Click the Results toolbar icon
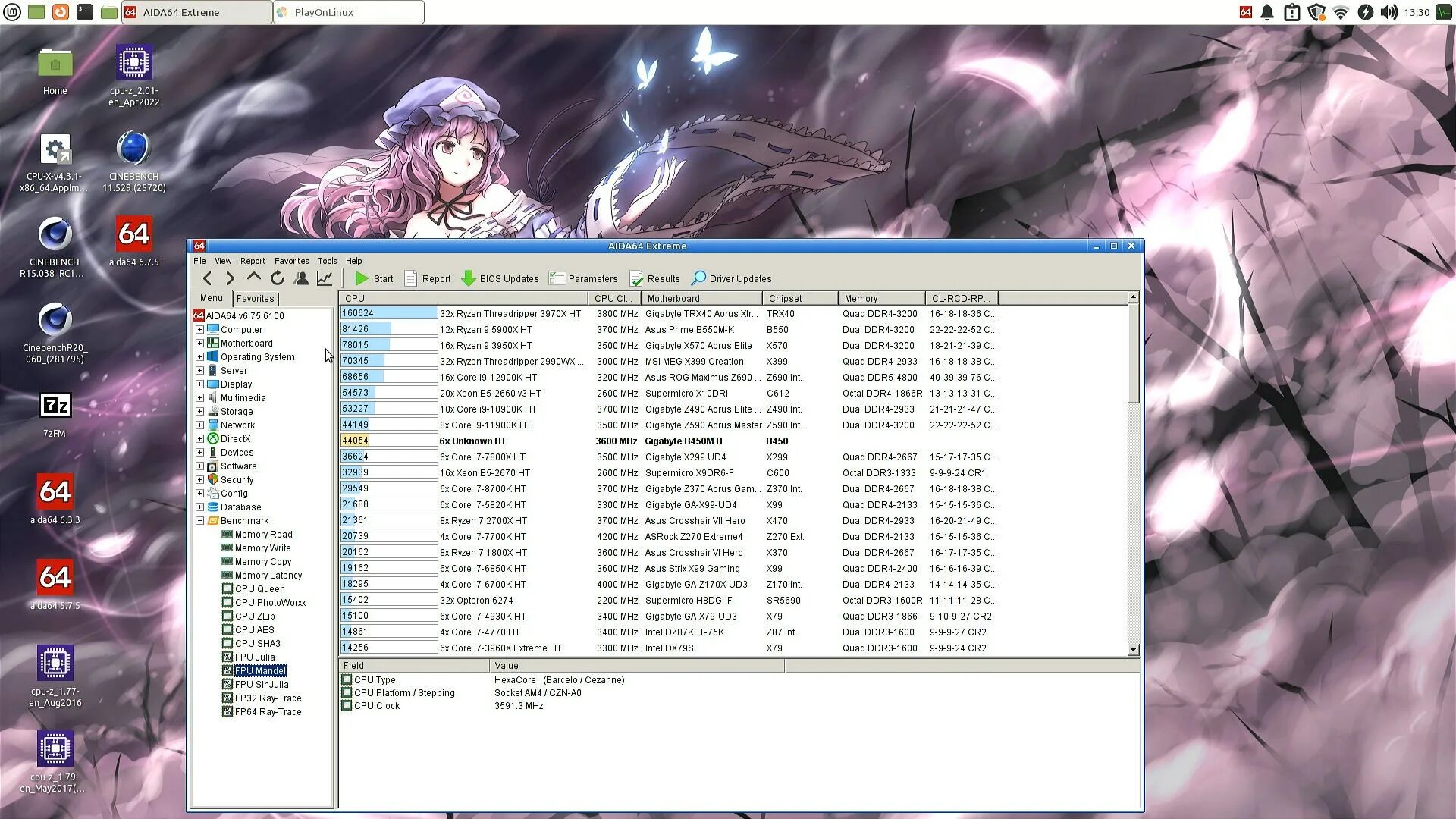The width and height of the screenshot is (1456, 819). pos(636,278)
